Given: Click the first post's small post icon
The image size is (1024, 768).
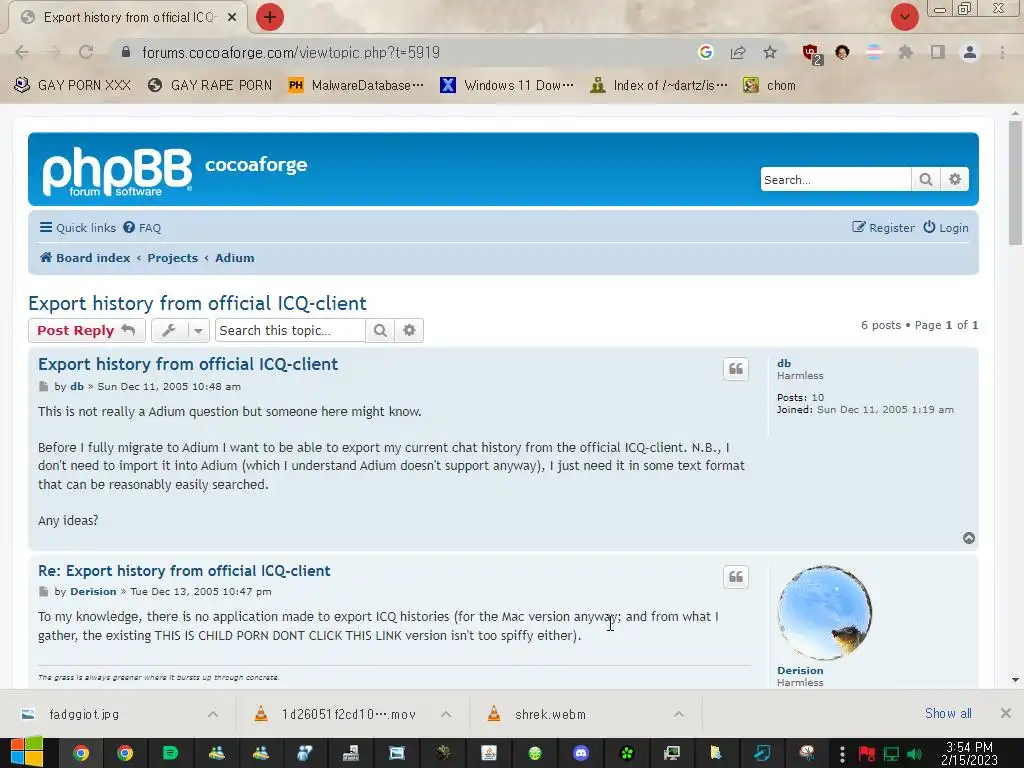Looking at the screenshot, I should [x=44, y=387].
